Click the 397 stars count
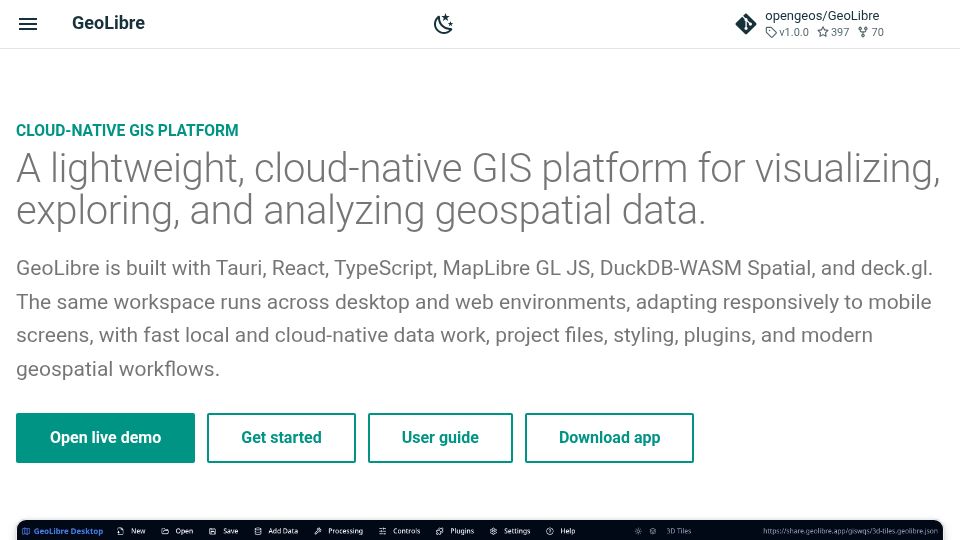The image size is (960, 540). (x=833, y=32)
